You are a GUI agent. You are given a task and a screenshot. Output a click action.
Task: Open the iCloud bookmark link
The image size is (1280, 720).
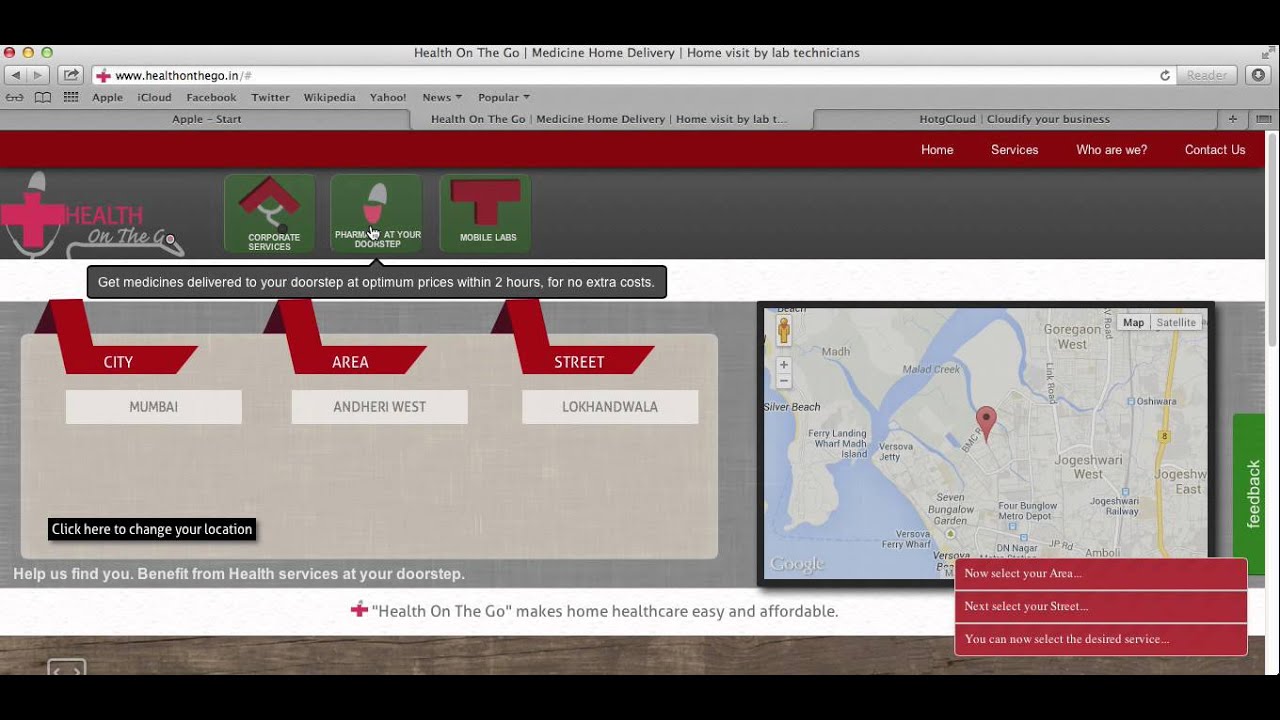pyautogui.click(x=154, y=97)
